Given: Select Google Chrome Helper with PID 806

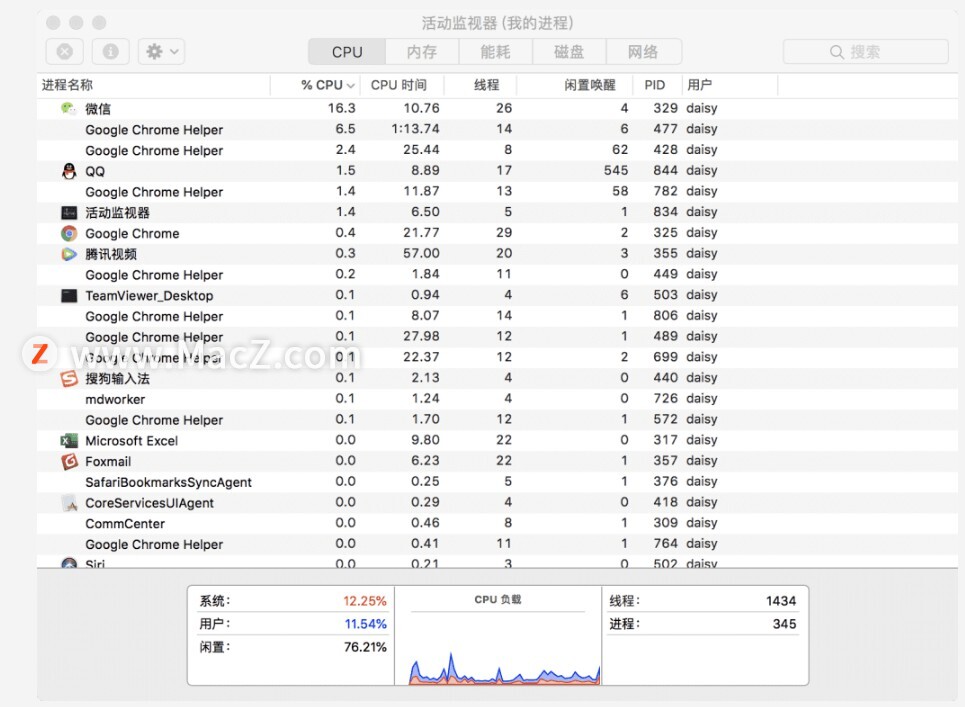Looking at the screenshot, I should 497,316.
